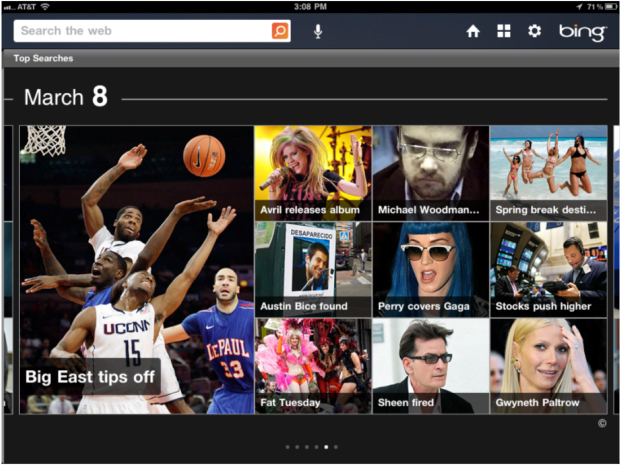Tap the orange search magnifier button
Viewport: 620px width, 465px height.
[x=280, y=31]
